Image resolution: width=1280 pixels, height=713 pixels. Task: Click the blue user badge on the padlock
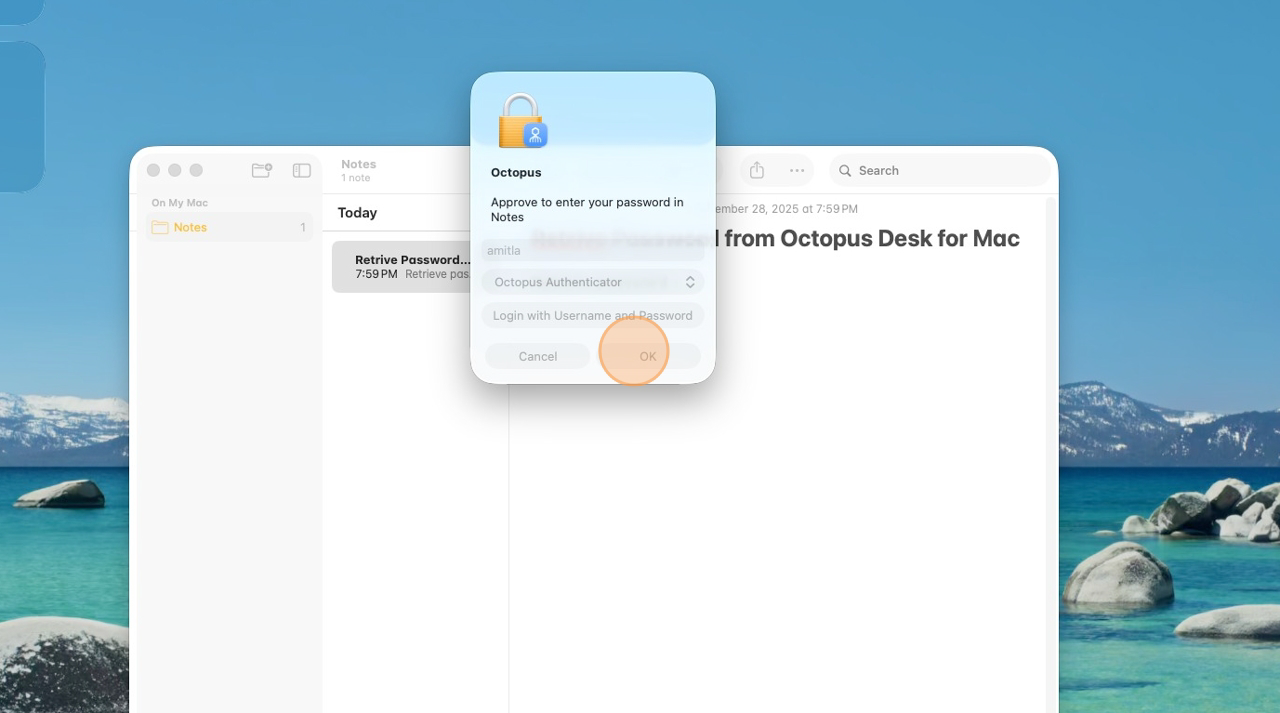point(535,133)
